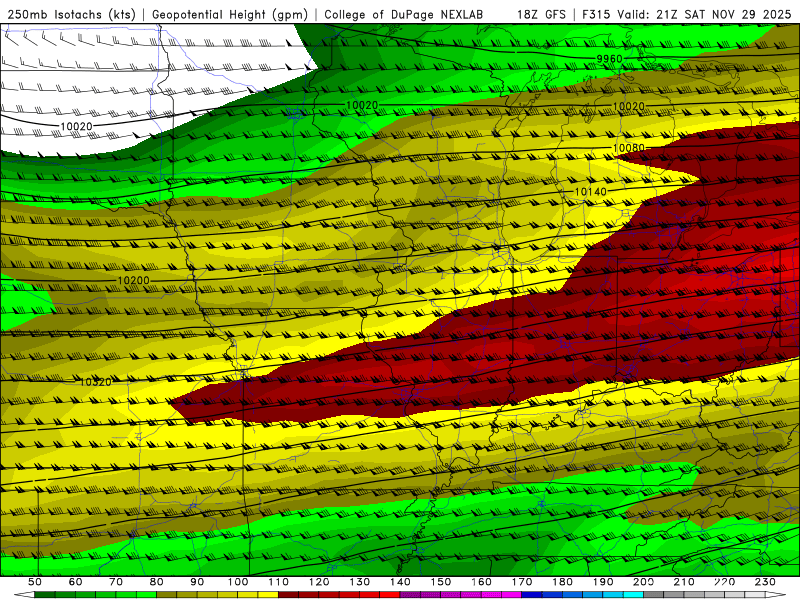The width and height of the screenshot is (800, 600).
Task: Click the "18Z GFS" model run label
Action: [x=541, y=15]
